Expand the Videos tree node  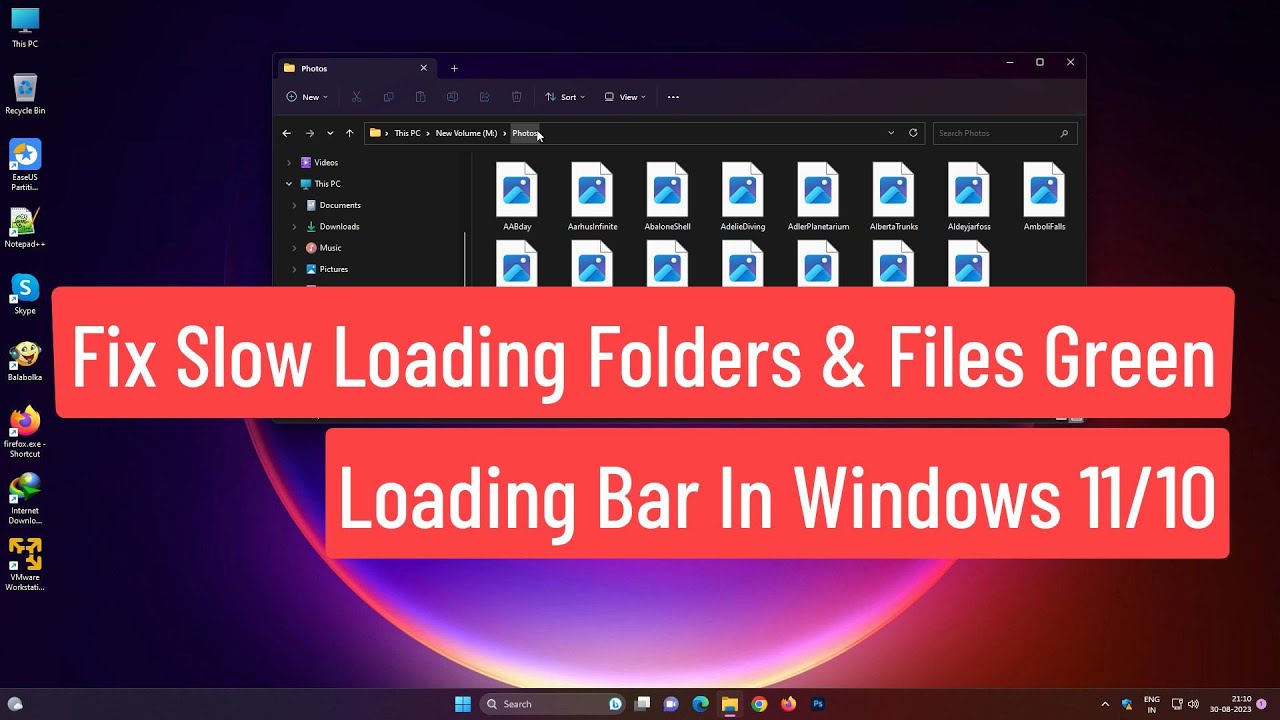[x=289, y=162]
